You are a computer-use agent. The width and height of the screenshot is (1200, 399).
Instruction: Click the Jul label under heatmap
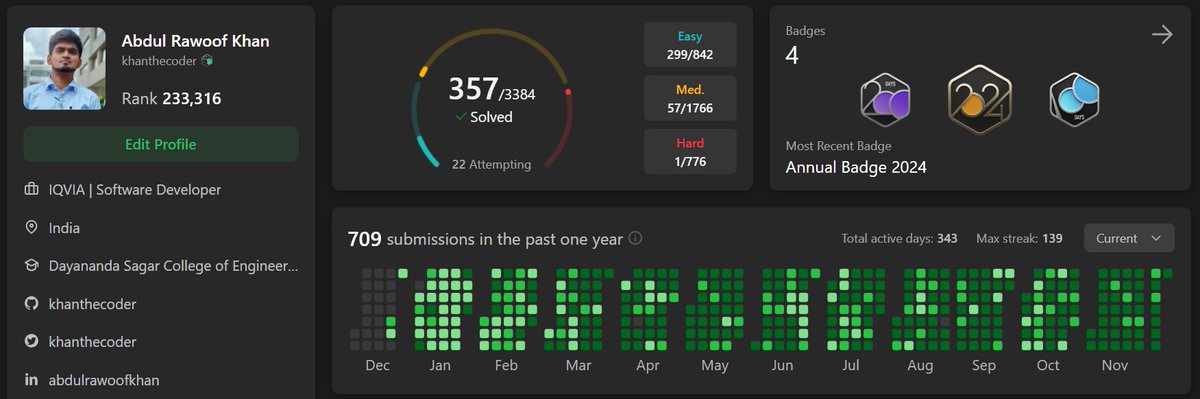[850, 366]
